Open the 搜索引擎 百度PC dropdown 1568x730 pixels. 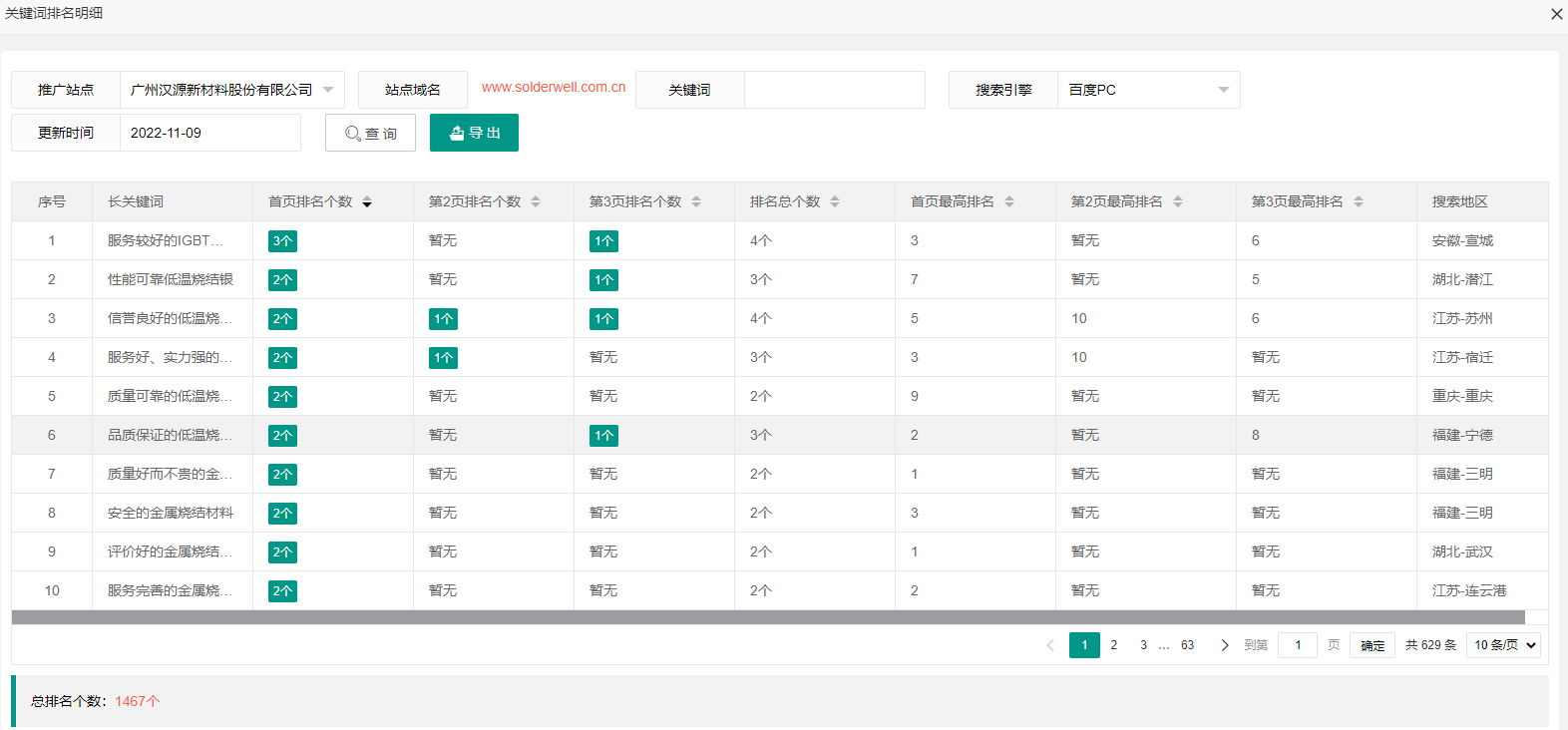point(1149,90)
